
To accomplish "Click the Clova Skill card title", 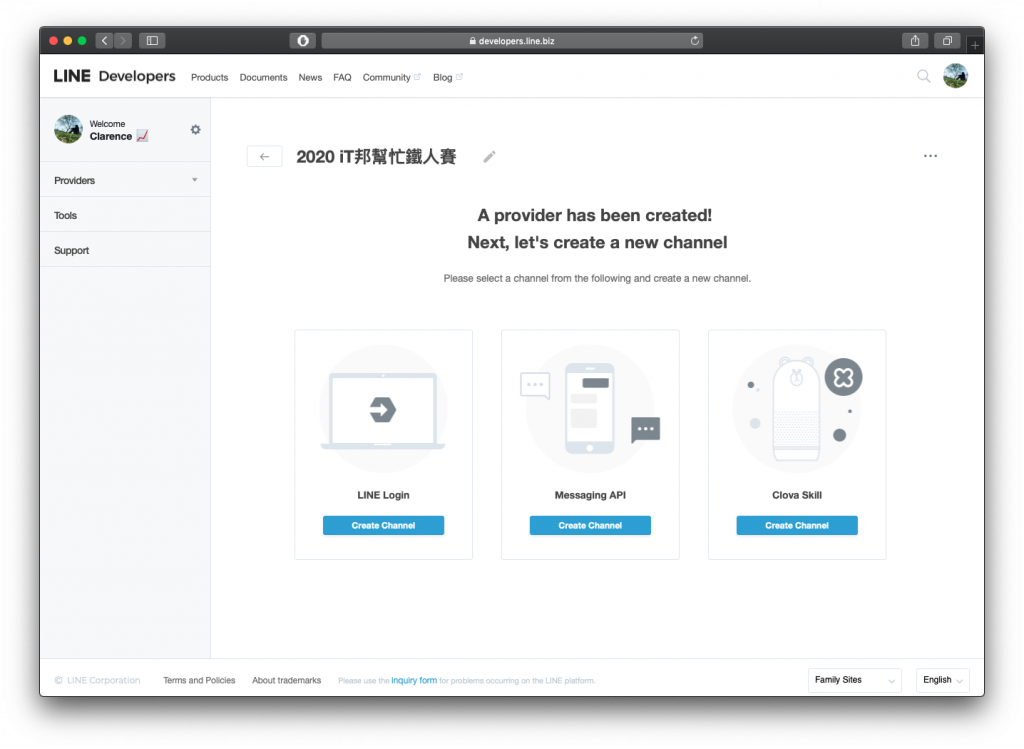I will [x=797, y=495].
